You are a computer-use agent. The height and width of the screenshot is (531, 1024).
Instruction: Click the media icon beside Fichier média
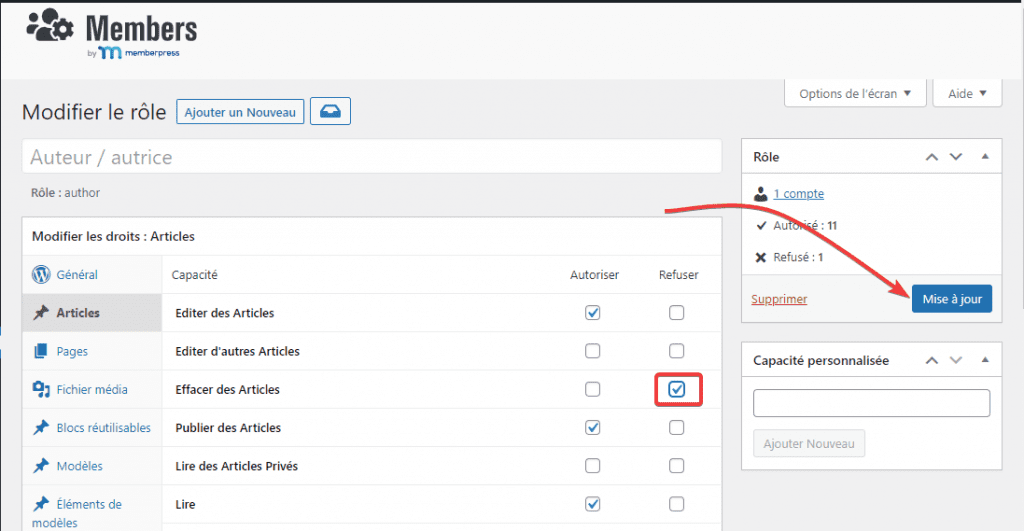pyautogui.click(x=41, y=389)
